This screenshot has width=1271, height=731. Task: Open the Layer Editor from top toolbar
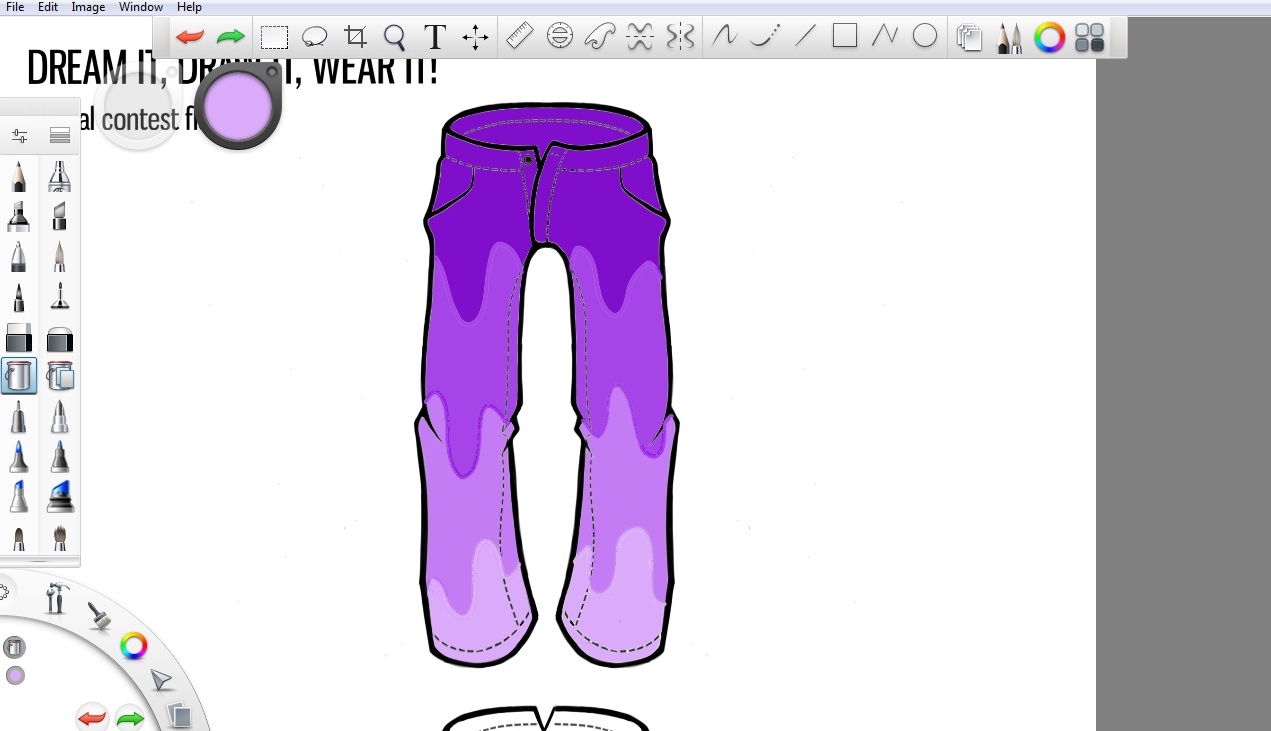[x=969, y=39]
